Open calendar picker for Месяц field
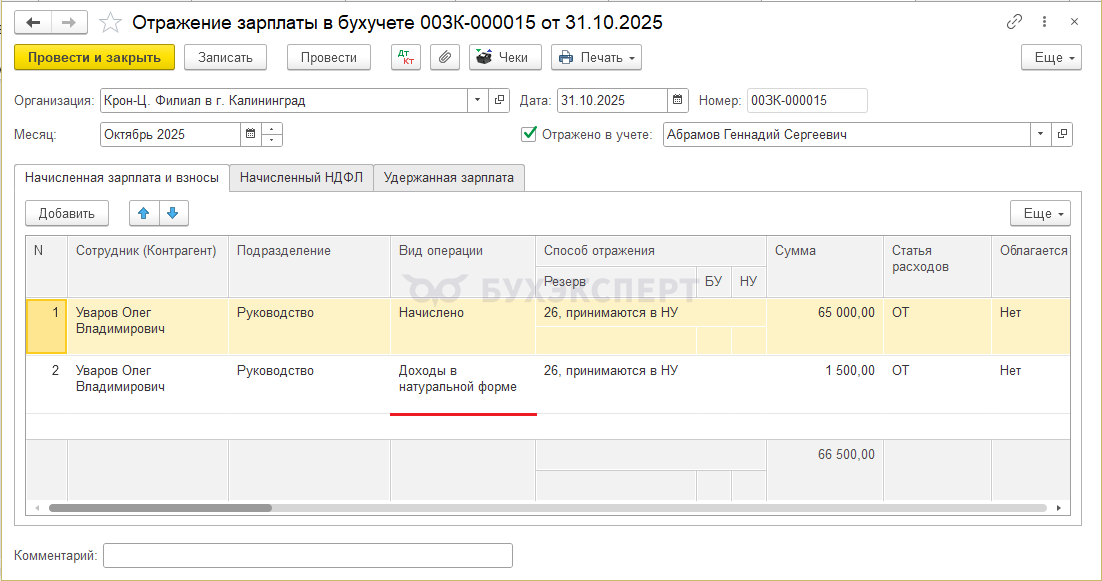 point(250,134)
